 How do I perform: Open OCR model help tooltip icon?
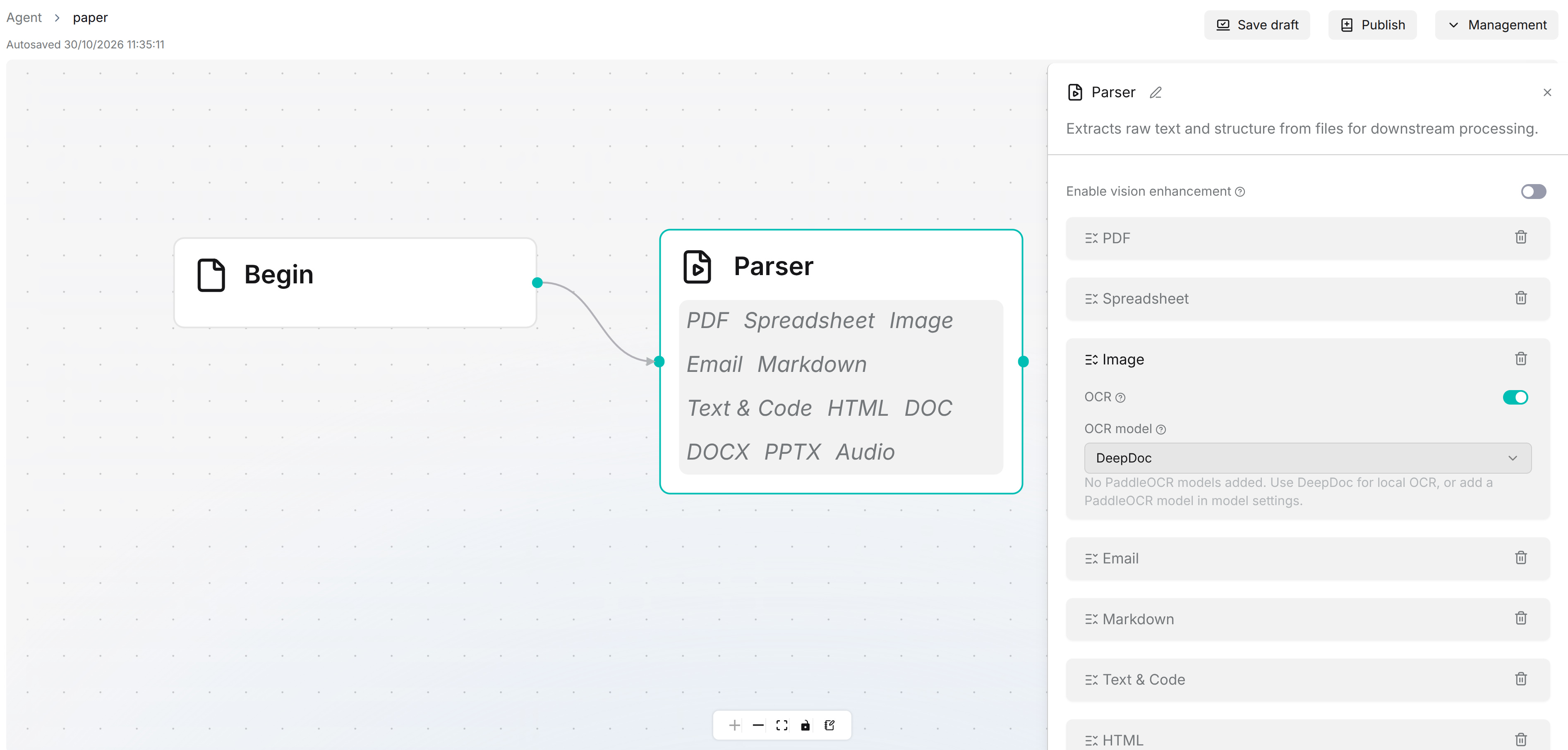point(1161,430)
